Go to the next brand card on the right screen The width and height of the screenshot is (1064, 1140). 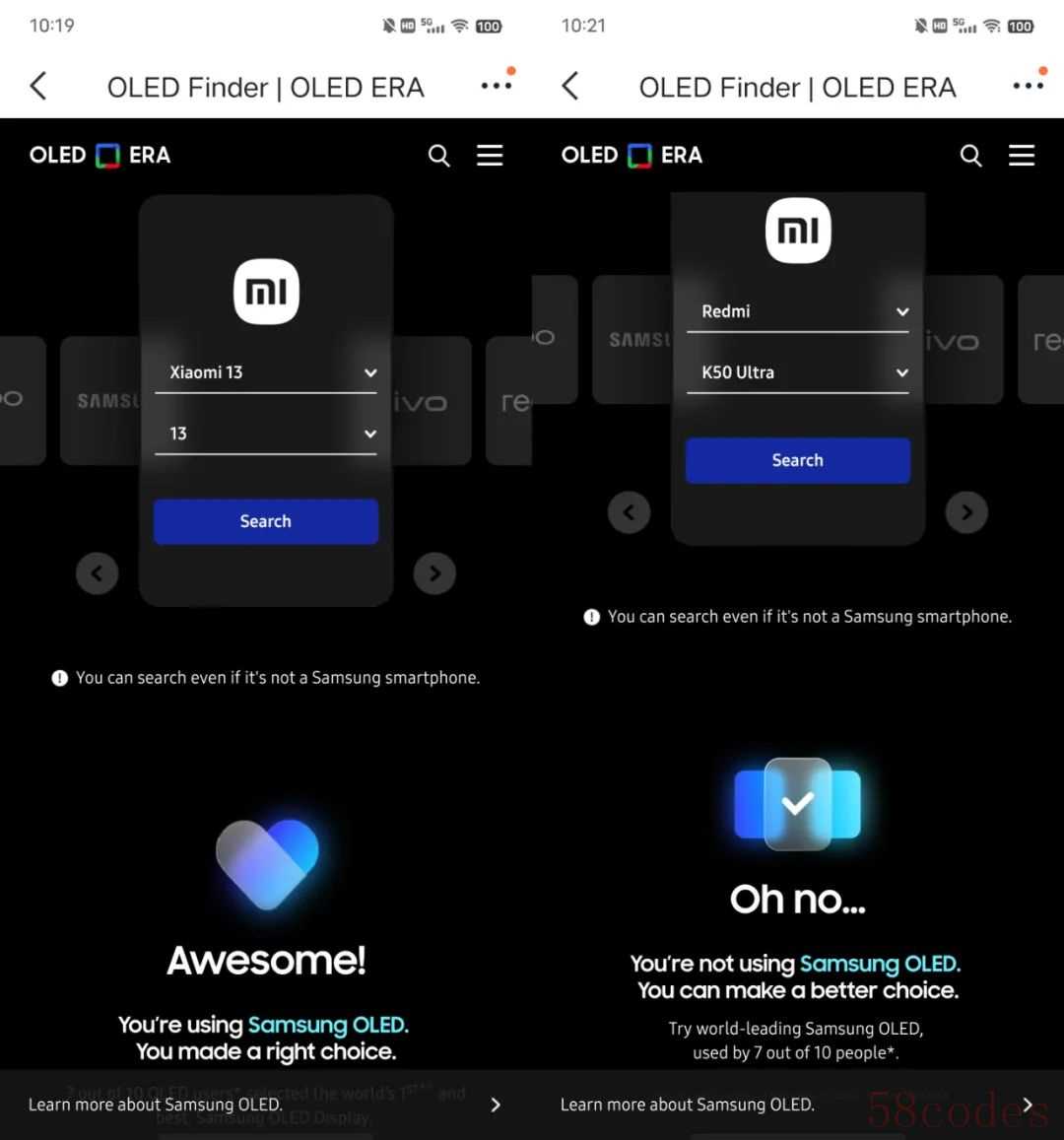(x=966, y=512)
